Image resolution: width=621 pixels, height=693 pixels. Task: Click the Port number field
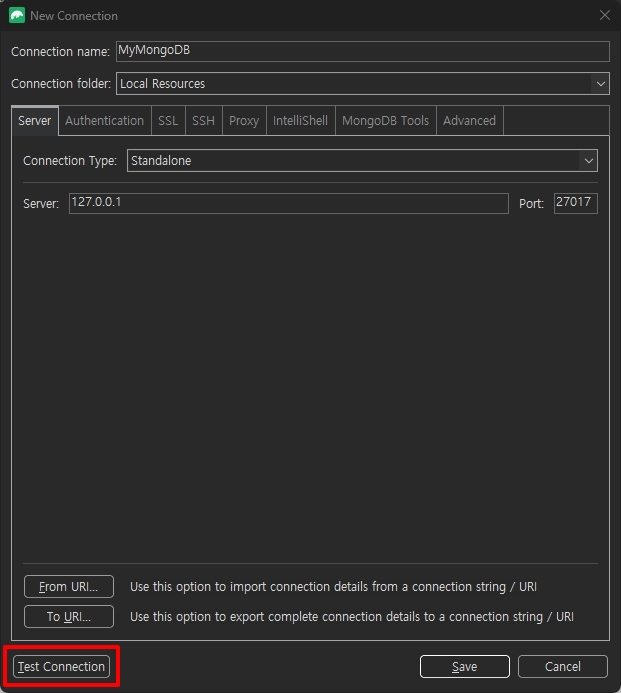click(575, 203)
